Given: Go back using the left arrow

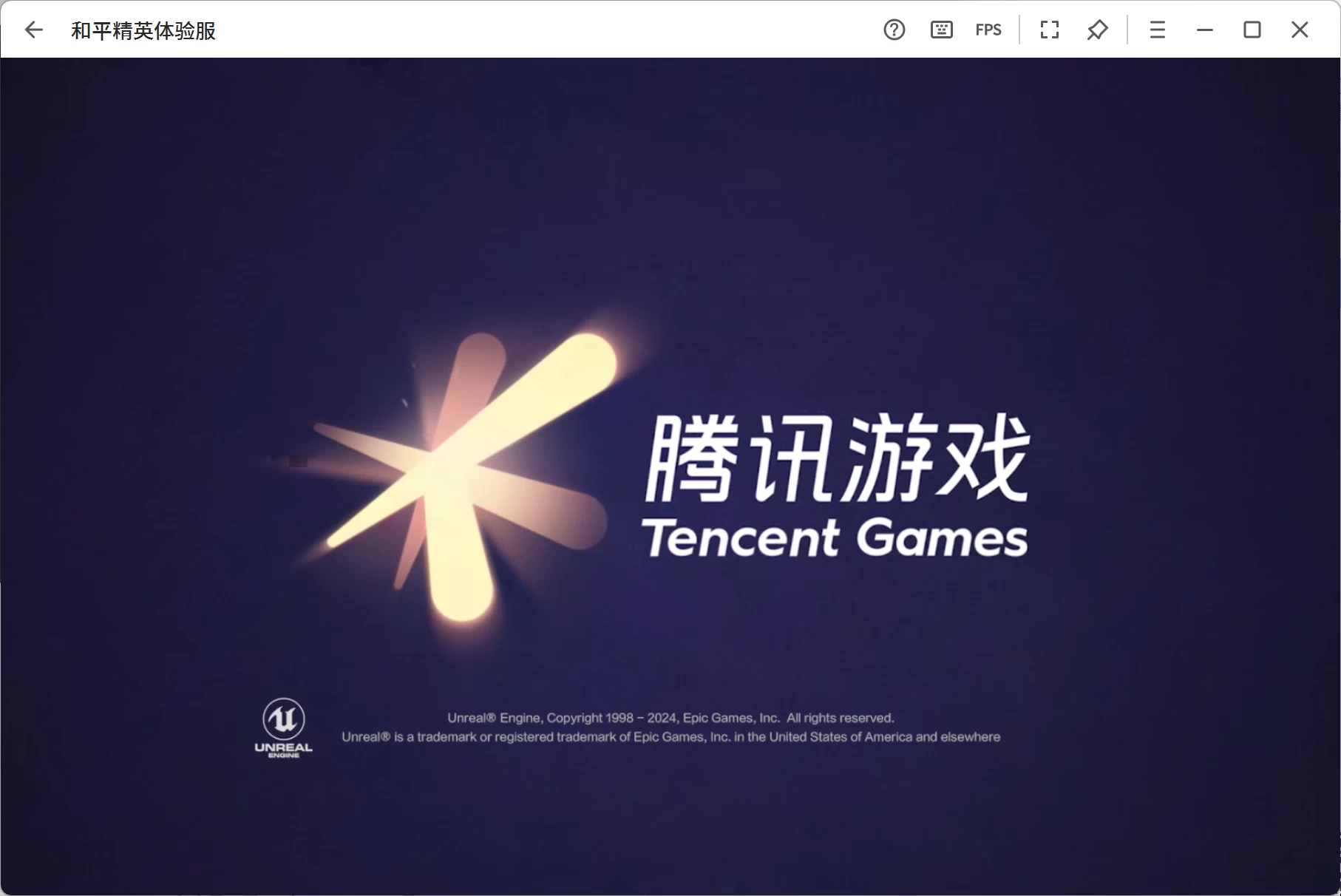Looking at the screenshot, I should pos(34,30).
